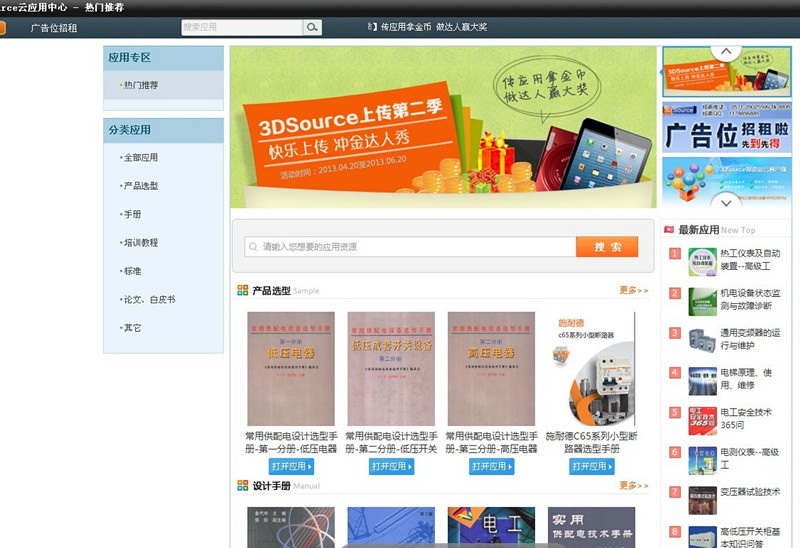Click the 最新应用 flag icon
Screen dimensions: 800x548
pyautogui.click(x=669, y=230)
